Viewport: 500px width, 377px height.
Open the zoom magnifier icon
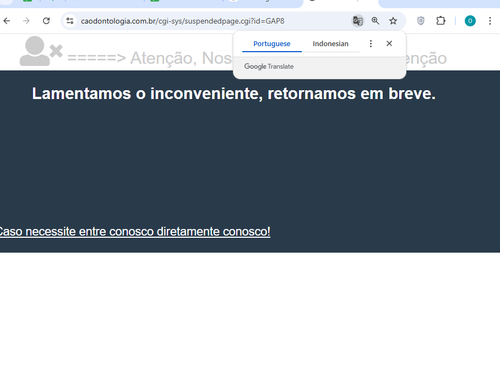[x=375, y=21]
